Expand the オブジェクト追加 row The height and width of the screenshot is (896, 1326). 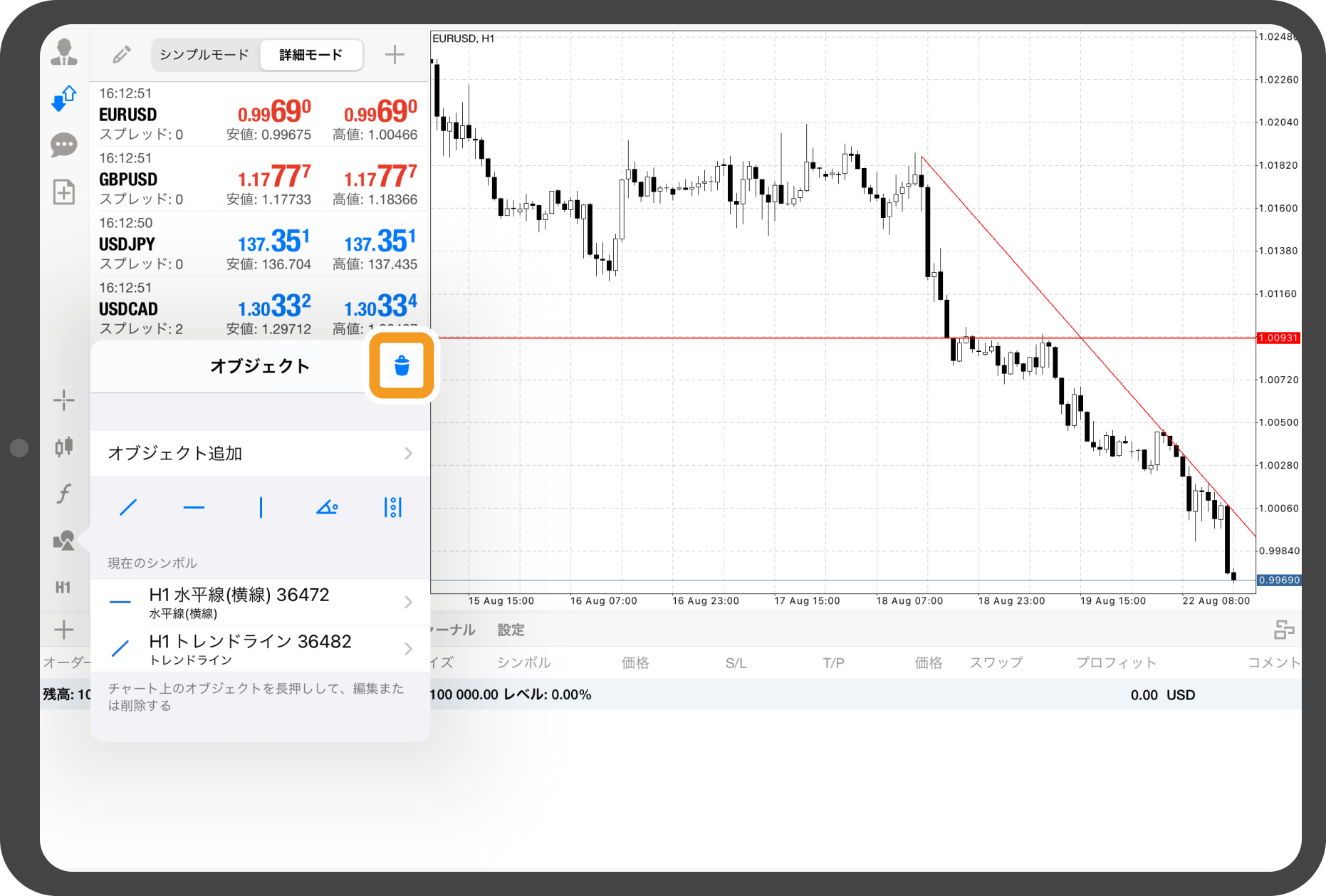pos(261,454)
